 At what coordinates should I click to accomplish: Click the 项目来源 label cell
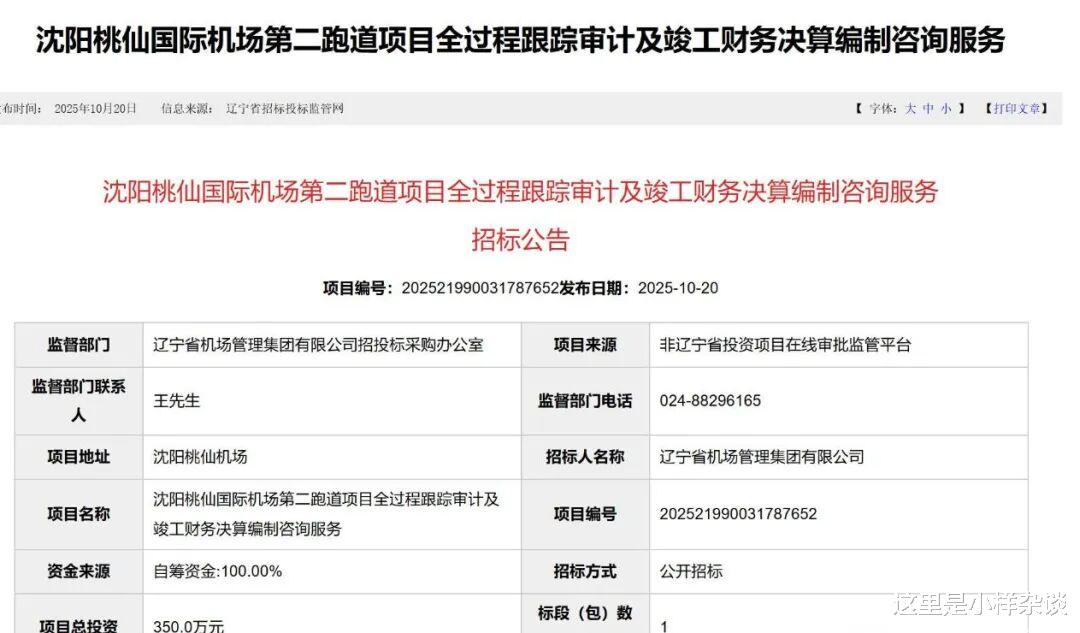click(585, 344)
